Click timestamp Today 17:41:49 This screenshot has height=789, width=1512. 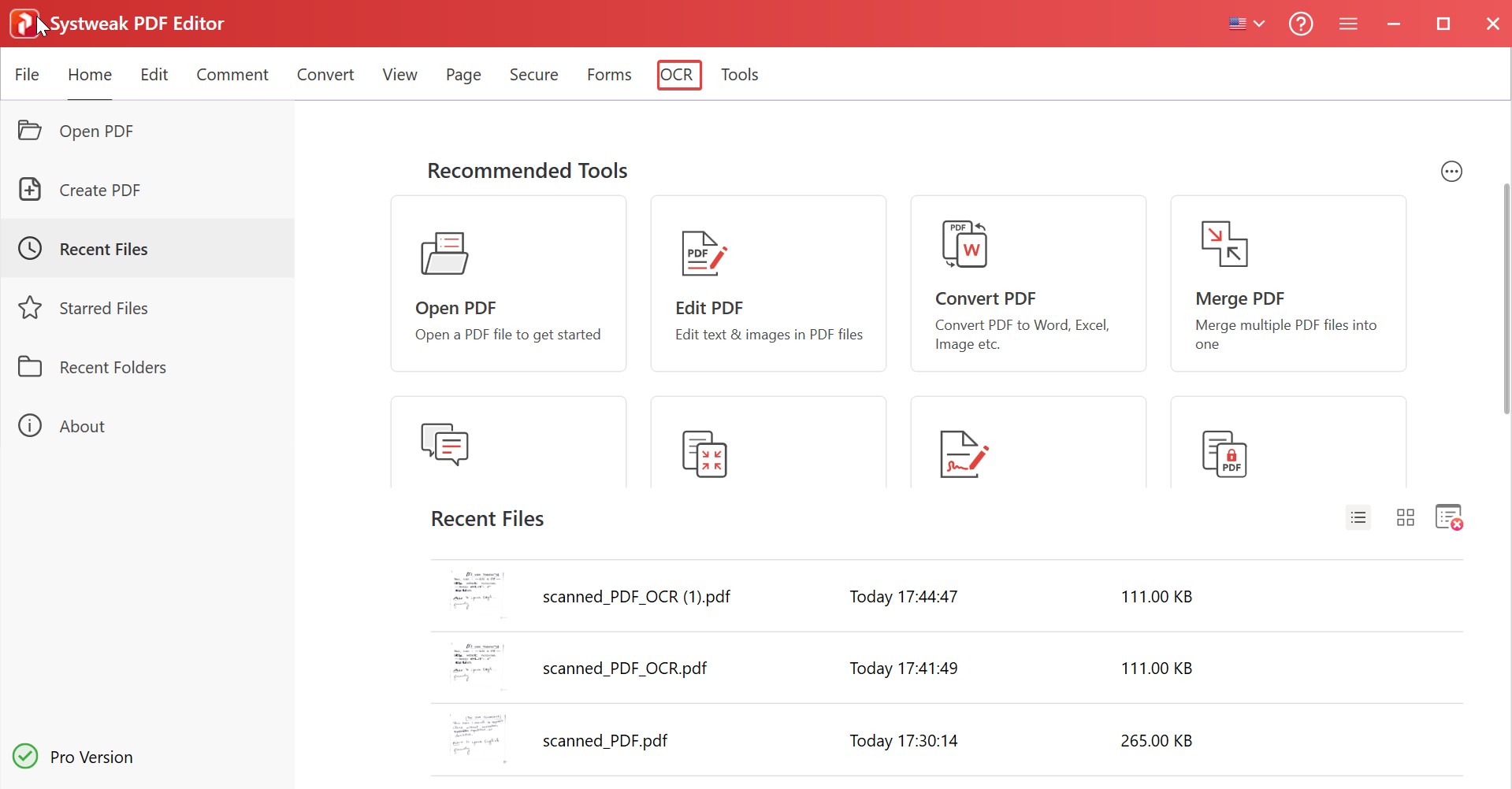[904, 669]
